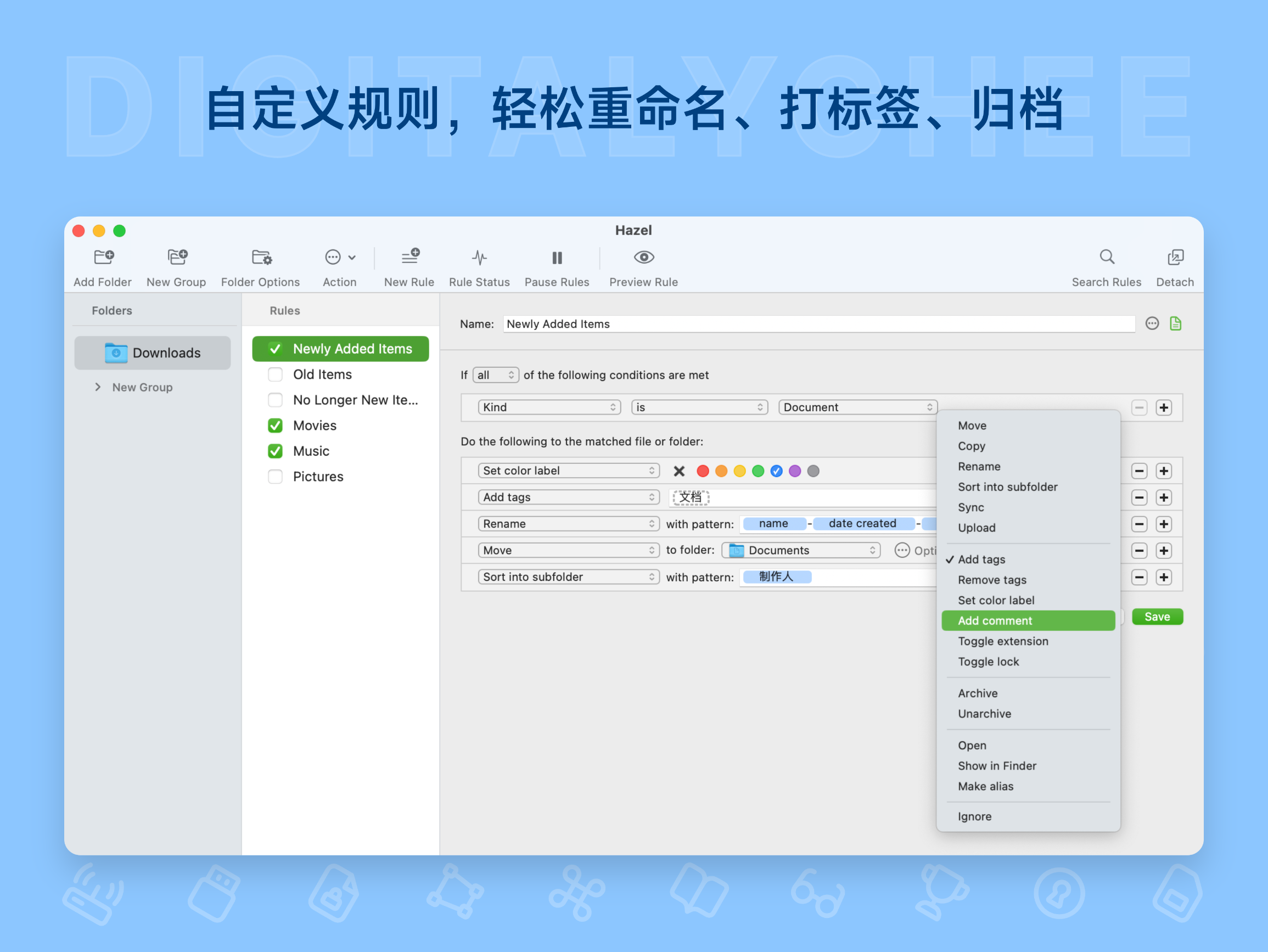This screenshot has width=1268, height=952.
Task: Click the New Rule icon
Action: click(x=409, y=257)
